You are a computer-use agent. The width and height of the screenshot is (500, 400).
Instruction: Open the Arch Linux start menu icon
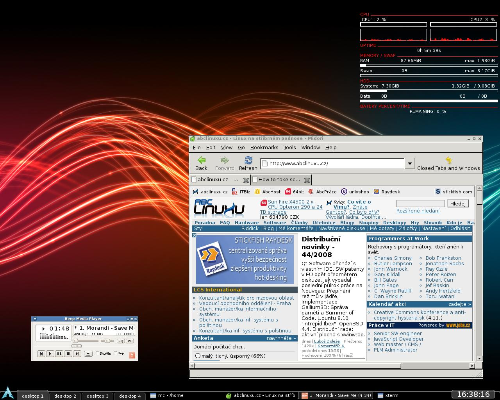click(x=7, y=393)
